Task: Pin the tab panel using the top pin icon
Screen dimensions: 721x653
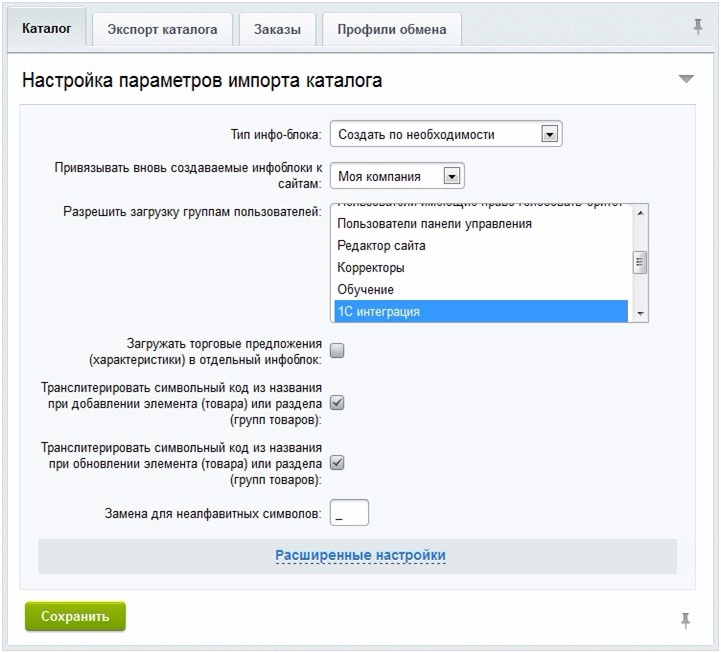Action: tap(698, 27)
